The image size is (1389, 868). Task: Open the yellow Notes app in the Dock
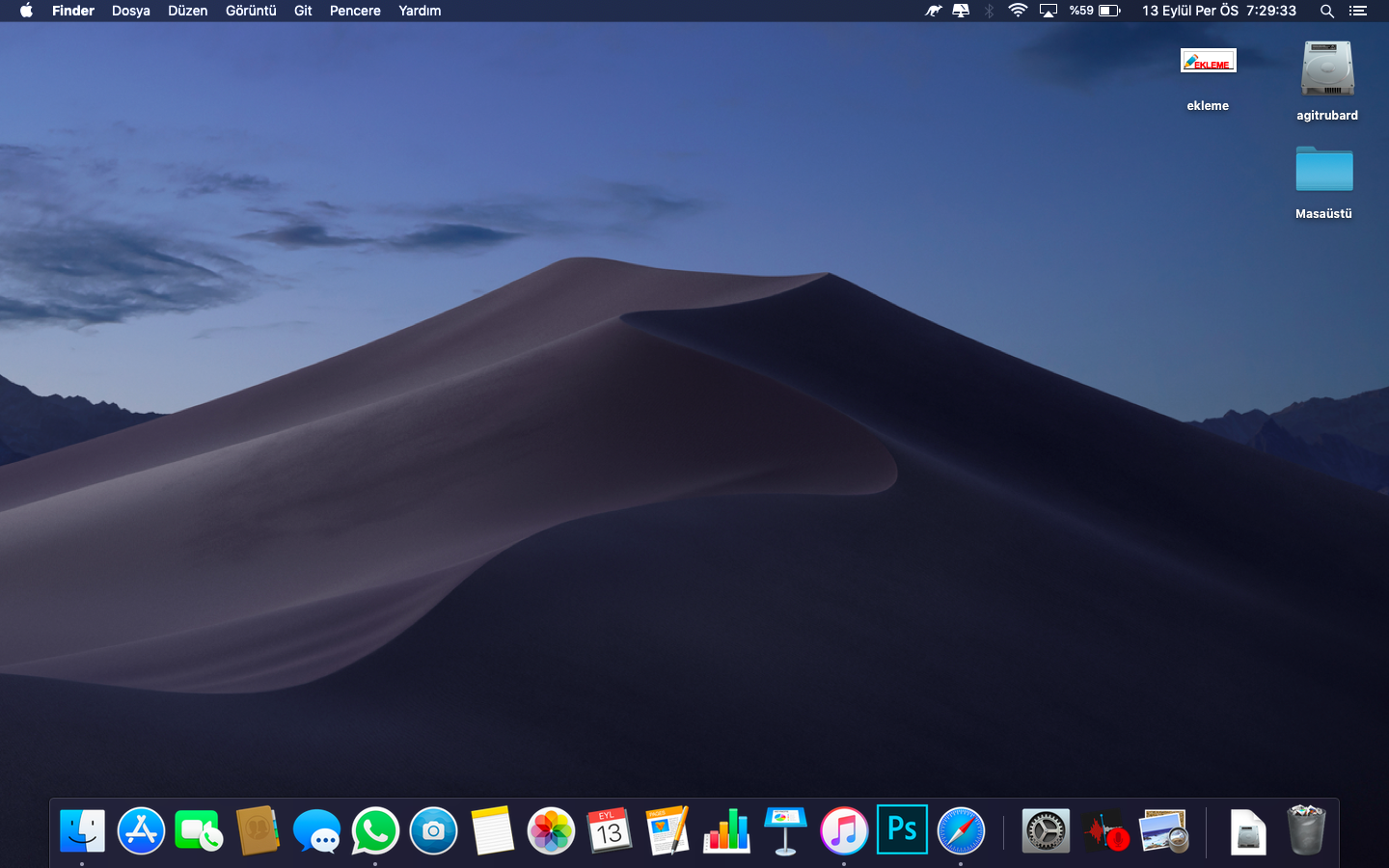click(x=492, y=830)
